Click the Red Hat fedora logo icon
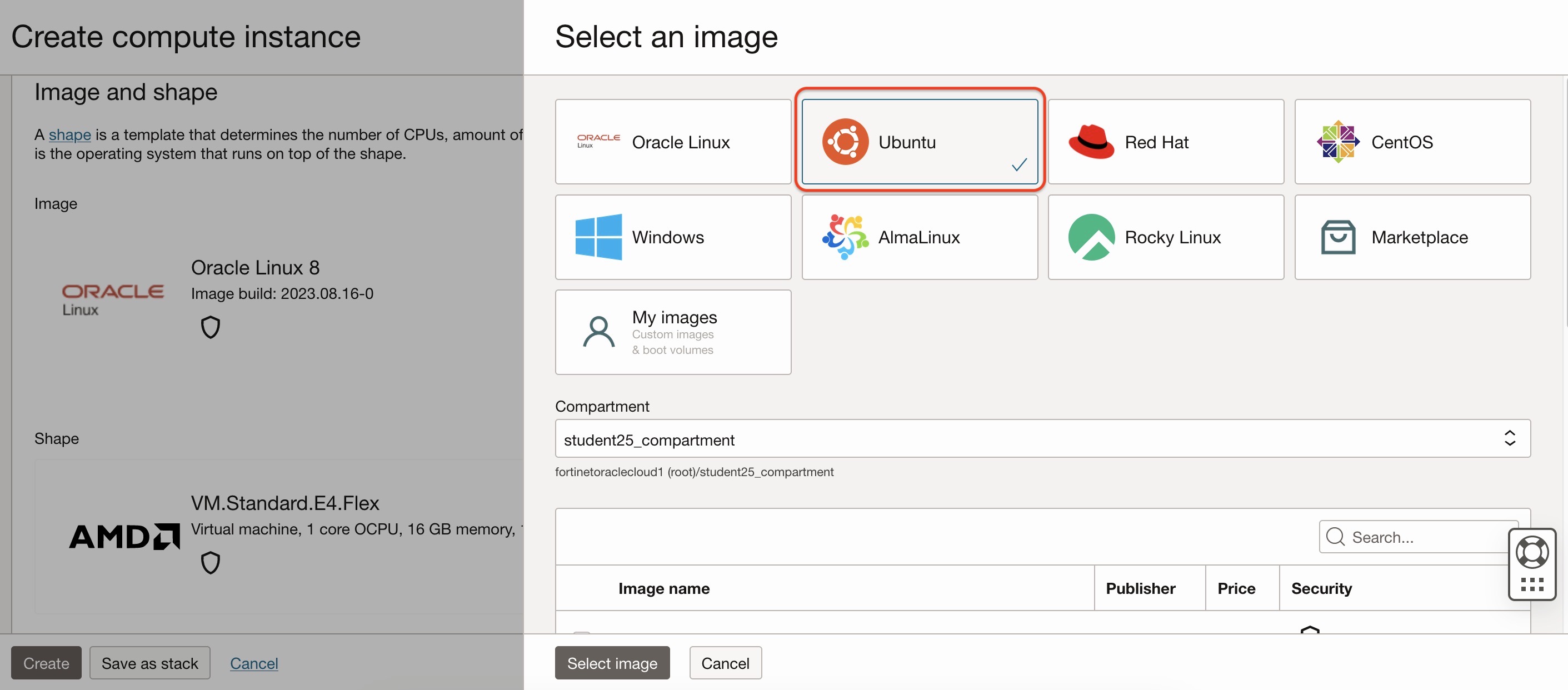The height and width of the screenshot is (690, 1568). [x=1091, y=142]
